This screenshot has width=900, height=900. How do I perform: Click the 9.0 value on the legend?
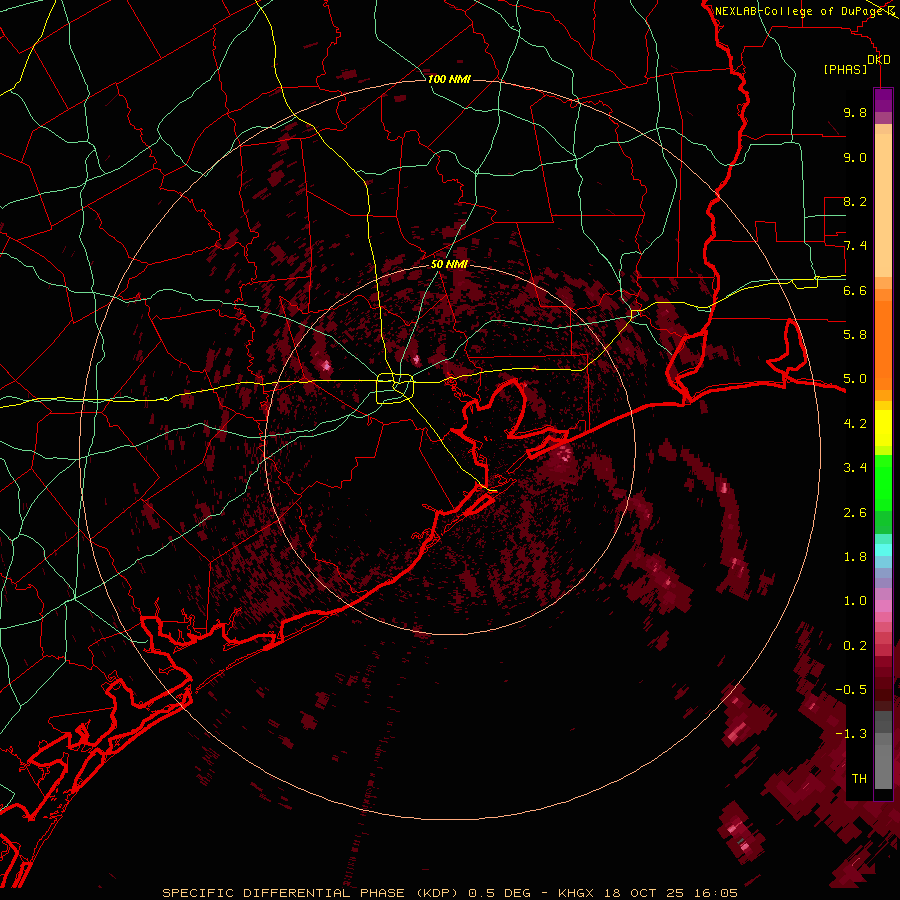click(x=855, y=157)
